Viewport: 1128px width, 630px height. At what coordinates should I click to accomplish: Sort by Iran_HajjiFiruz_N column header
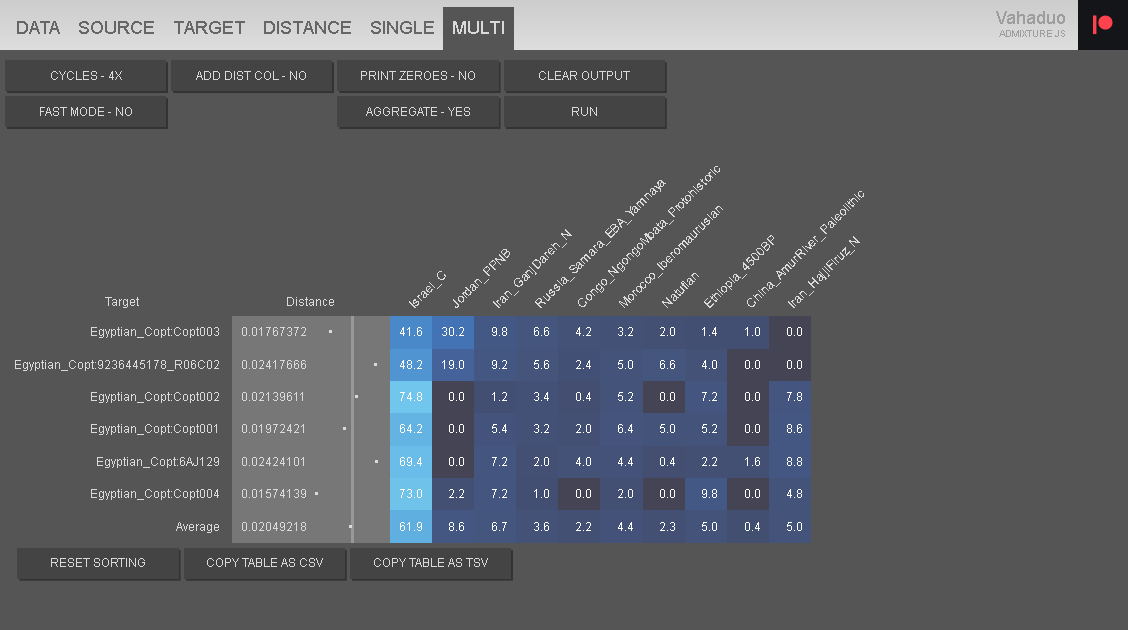823,273
